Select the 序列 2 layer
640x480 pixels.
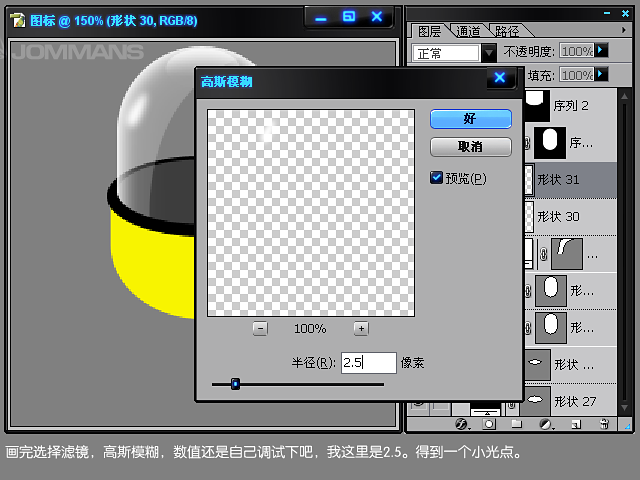pyautogui.click(x=570, y=106)
